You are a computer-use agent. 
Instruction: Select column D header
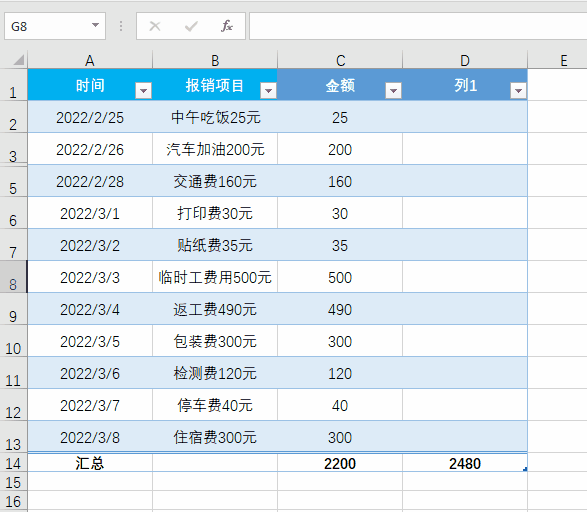point(465,60)
